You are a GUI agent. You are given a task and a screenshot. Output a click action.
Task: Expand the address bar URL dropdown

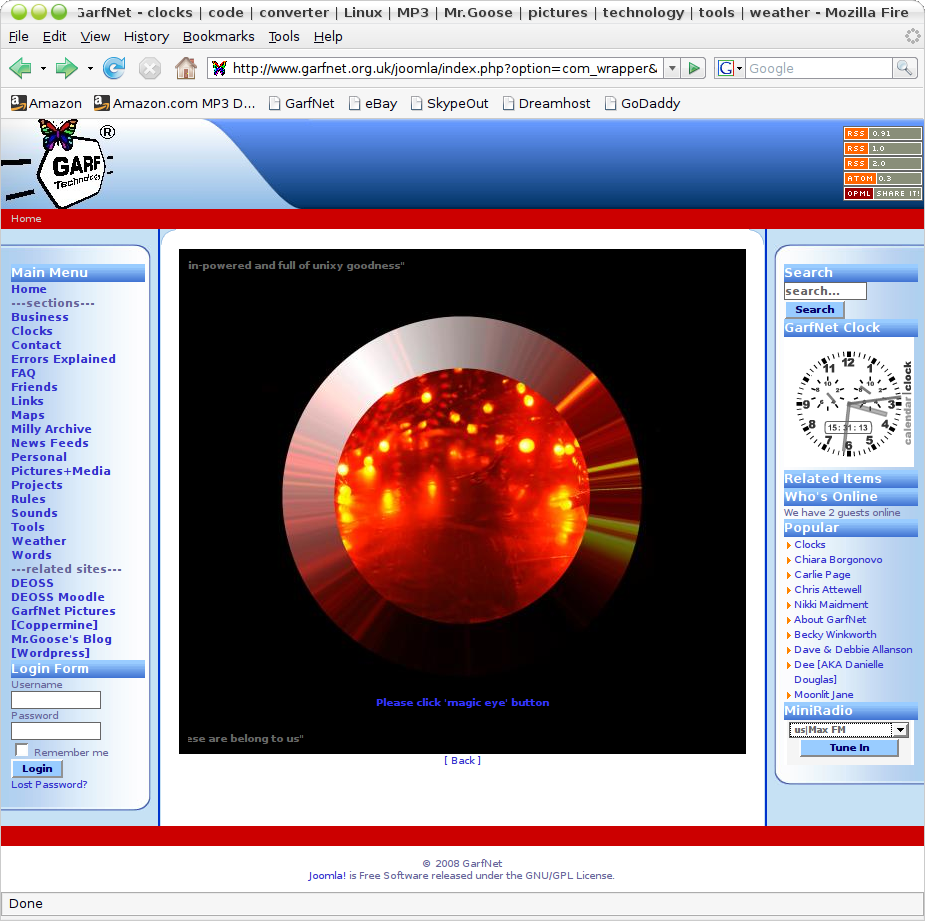click(x=672, y=68)
